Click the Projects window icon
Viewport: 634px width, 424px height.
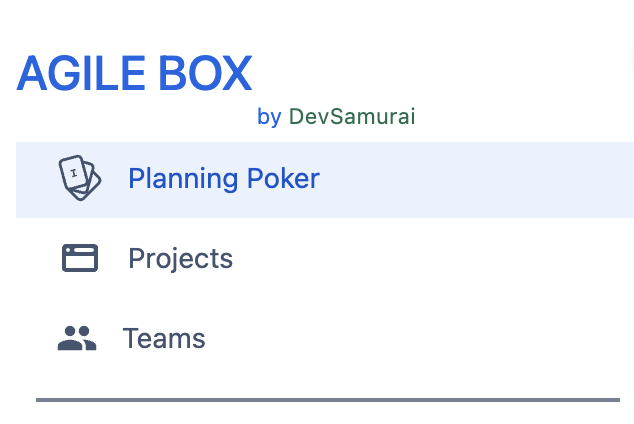(80, 258)
